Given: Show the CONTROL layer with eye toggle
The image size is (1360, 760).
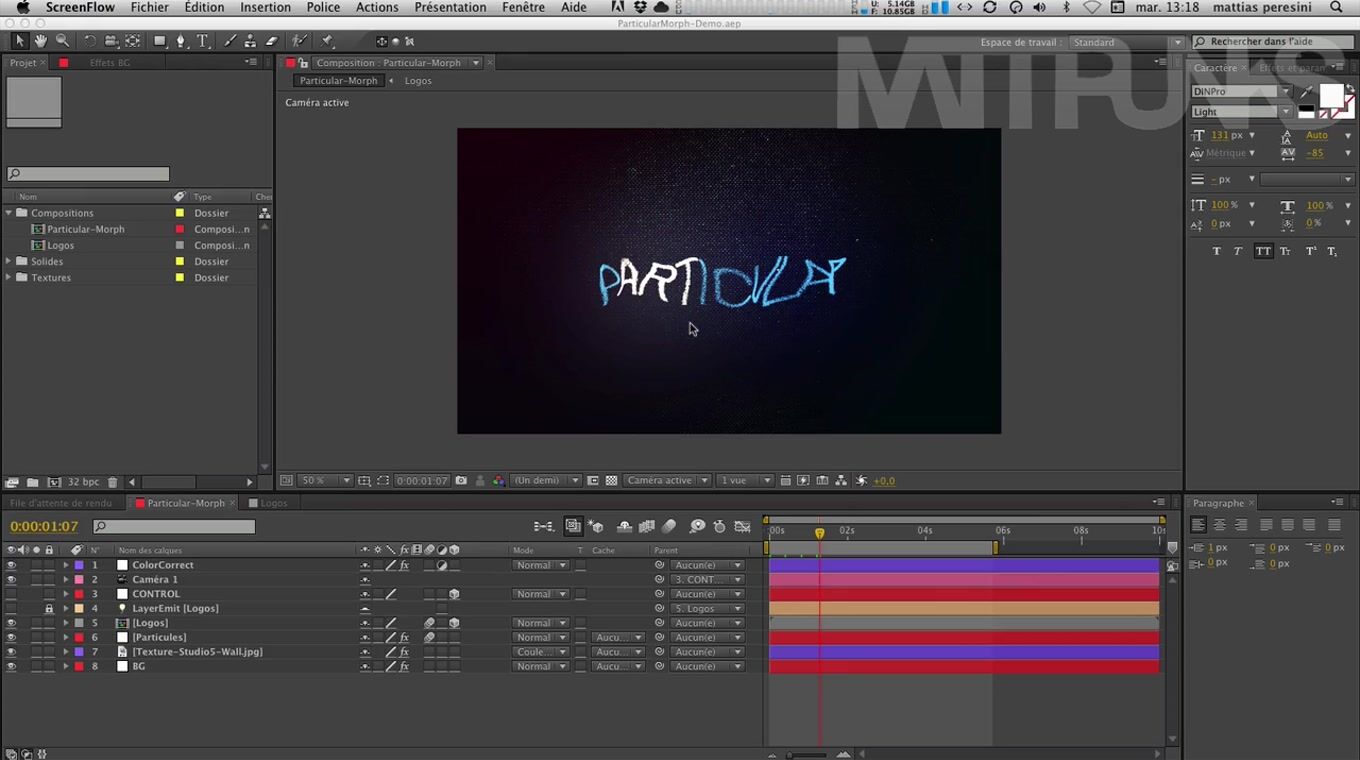Looking at the screenshot, I should pos(11,594).
